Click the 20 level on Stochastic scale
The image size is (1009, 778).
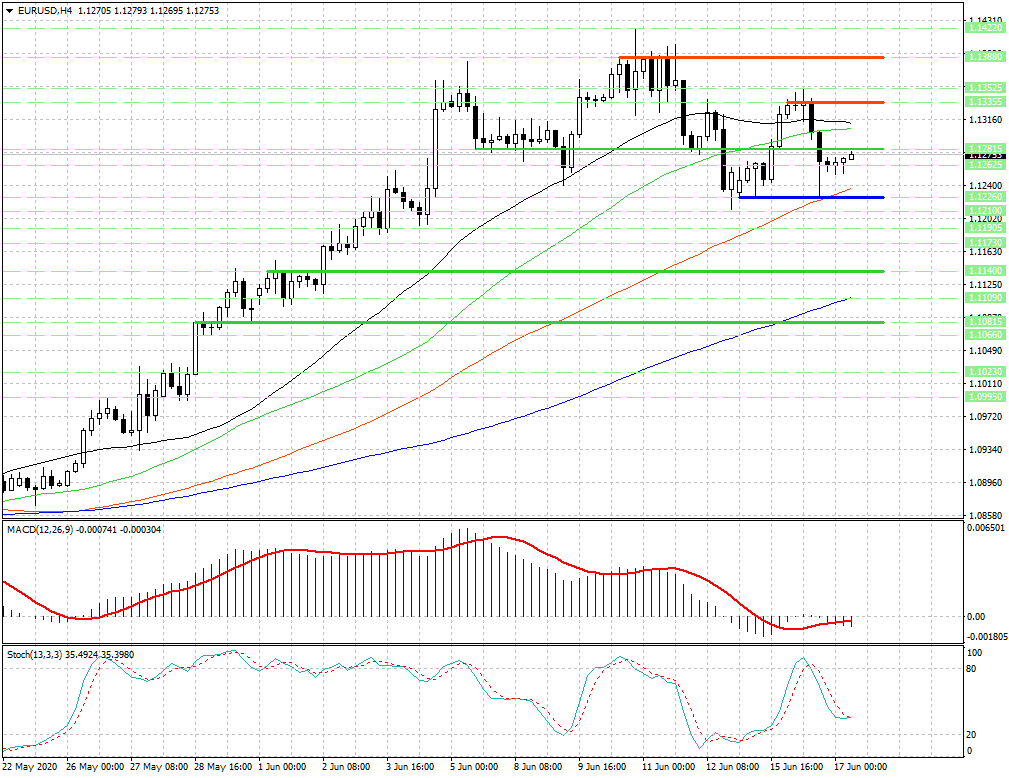tap(972, 734)
